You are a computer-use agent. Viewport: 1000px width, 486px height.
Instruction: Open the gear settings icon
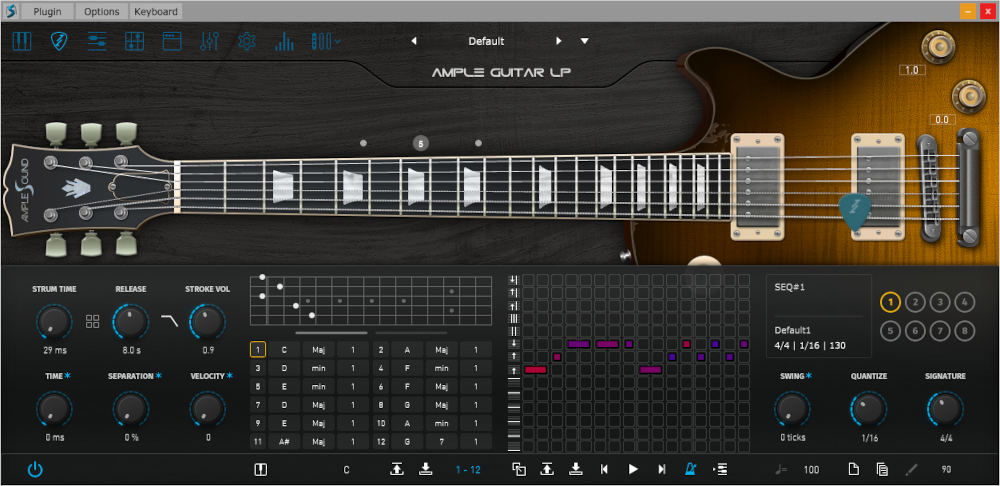(x=247, y=41)
